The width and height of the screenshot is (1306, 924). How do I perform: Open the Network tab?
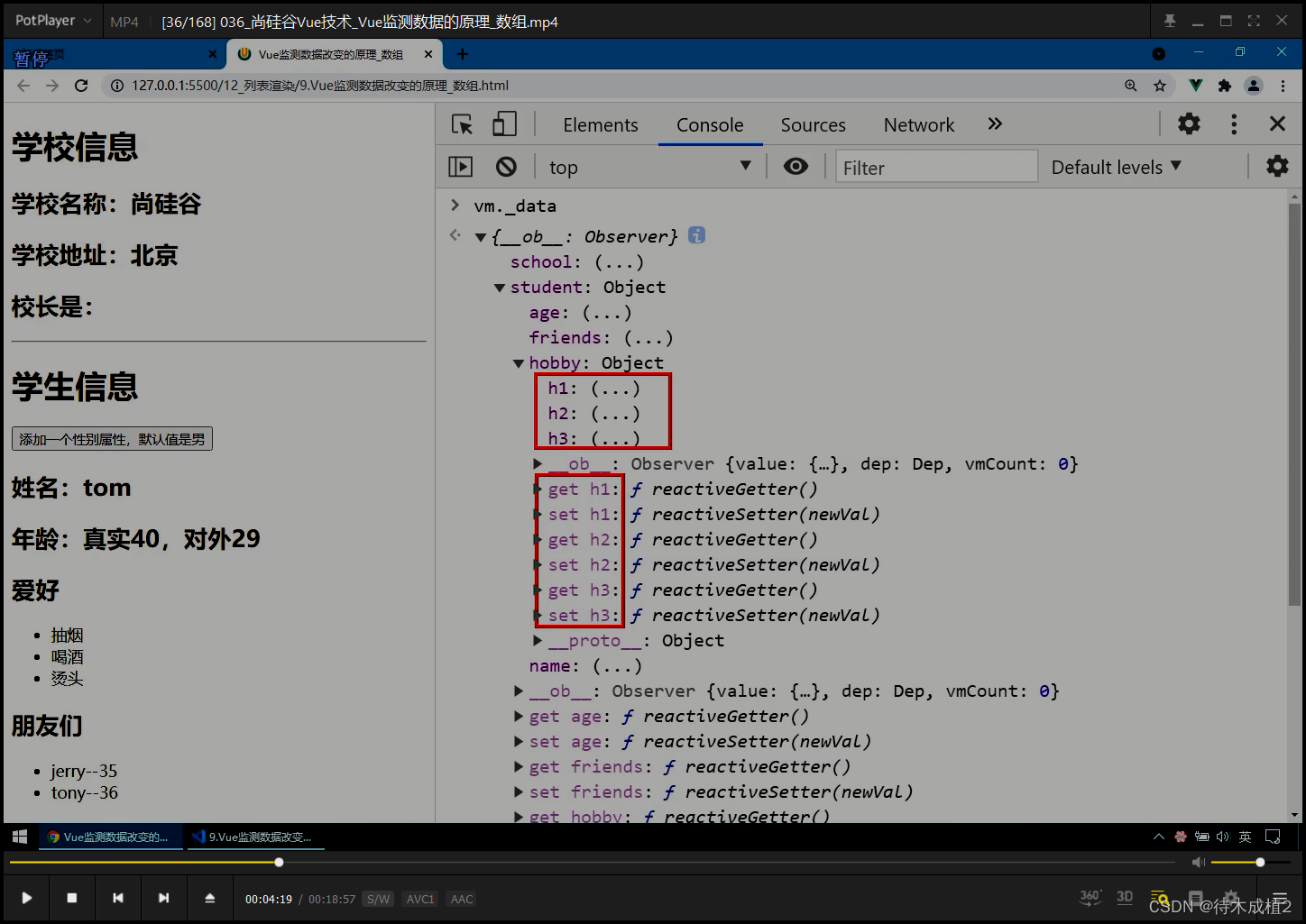point(918,125)
